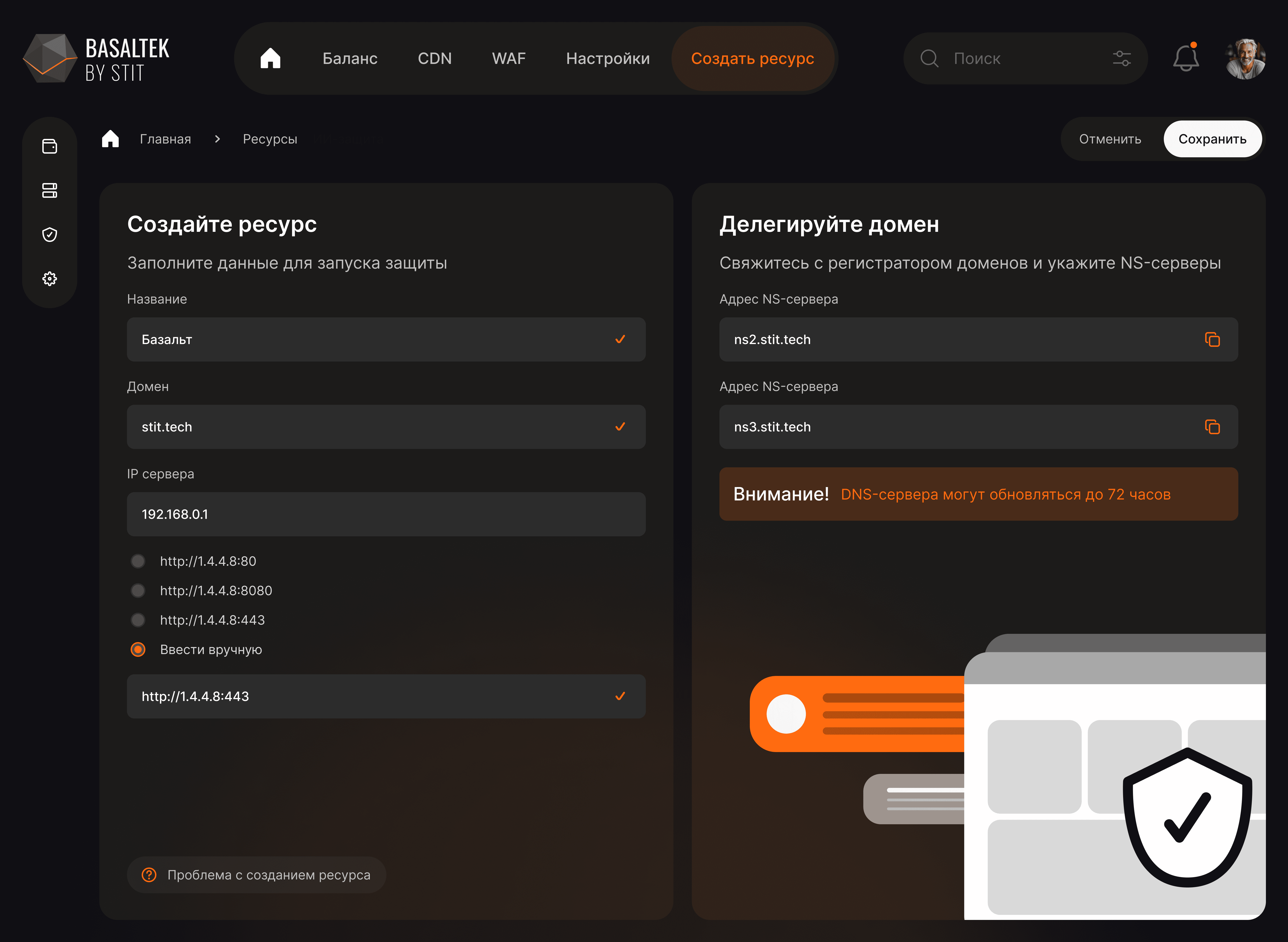
Task: Switch to the WAF section
Action: [x=508, y=58]
